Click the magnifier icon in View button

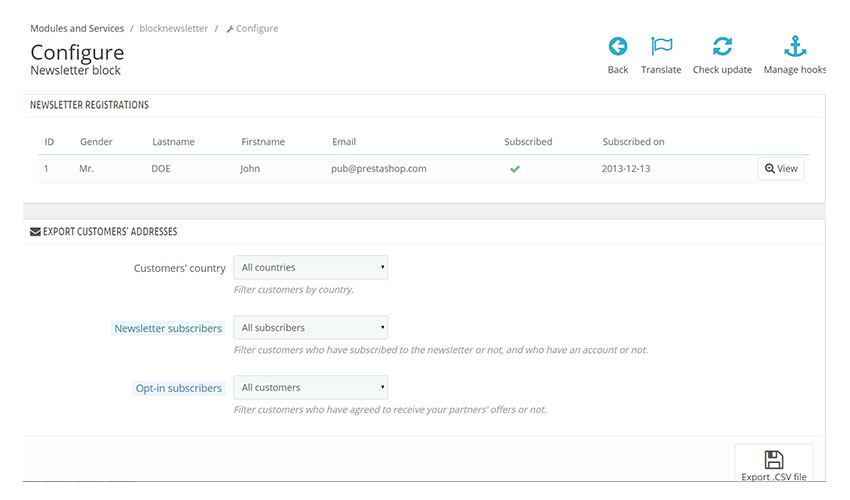(769, 169)
